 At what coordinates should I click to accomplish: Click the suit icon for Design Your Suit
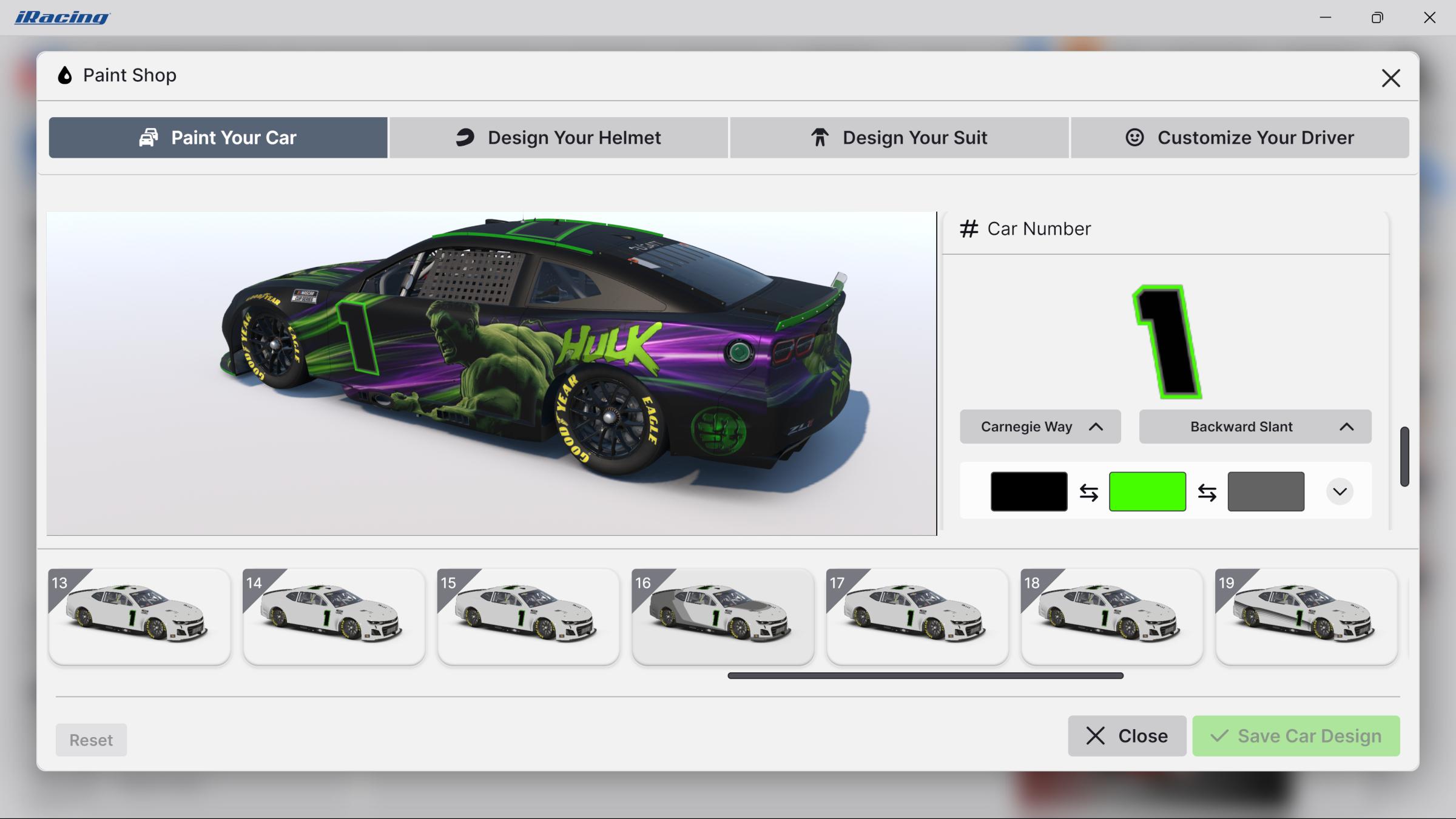tap(819, 137)
